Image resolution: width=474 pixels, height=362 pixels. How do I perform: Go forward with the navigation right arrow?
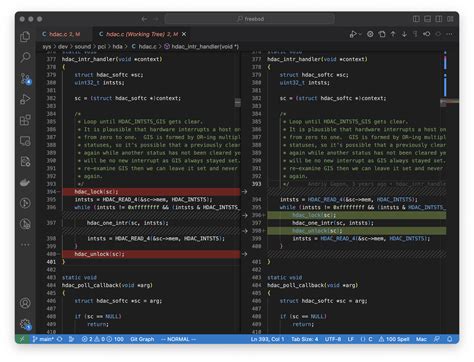[x=156, y=19]
